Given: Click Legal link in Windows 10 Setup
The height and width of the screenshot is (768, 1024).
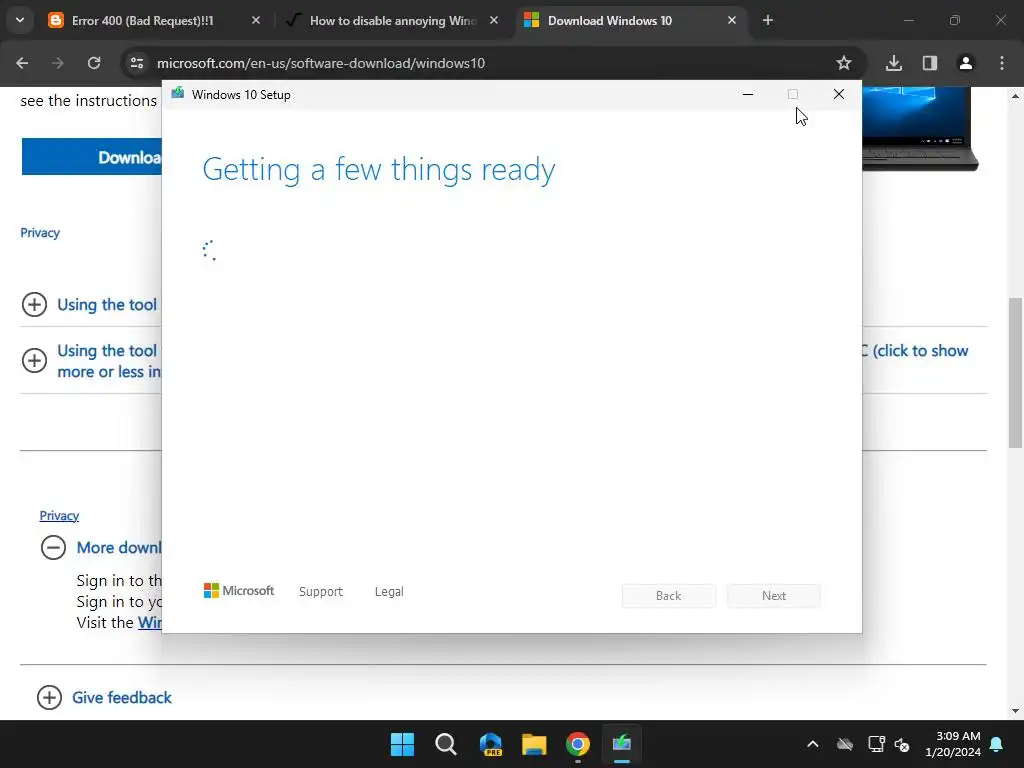Looking at the screenshot, I should 389,592.
